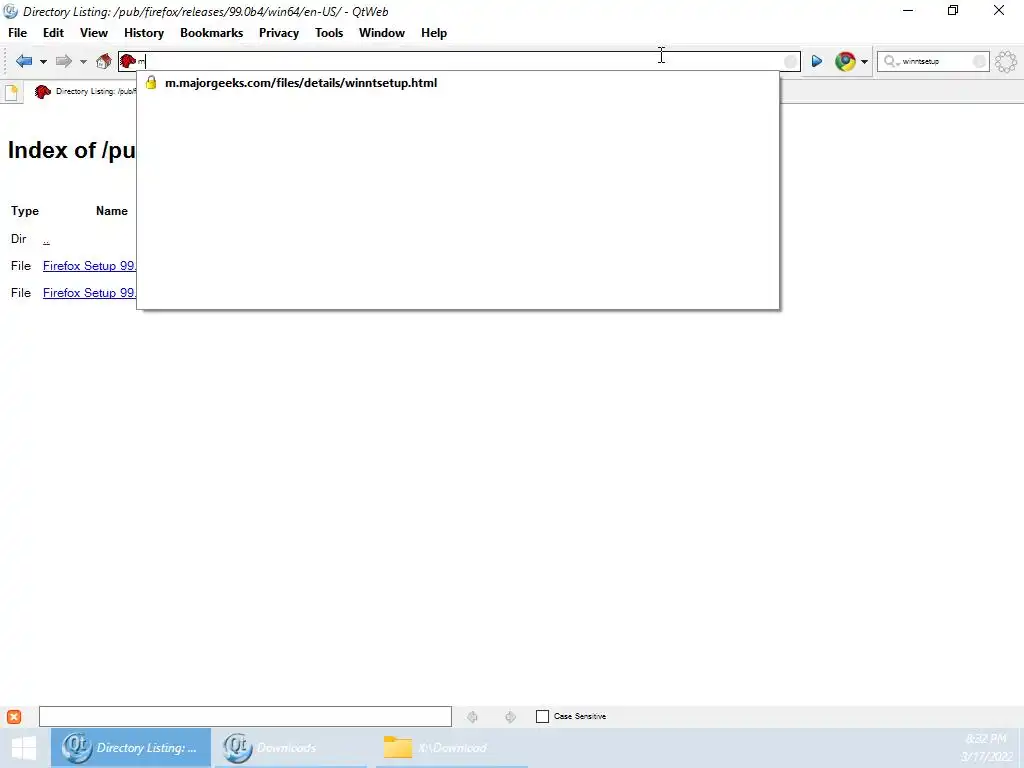Click the blue Go play arrow
The height and width of the screenshot is (768, 1024).
pyautogui.click(x=816, y=61)
